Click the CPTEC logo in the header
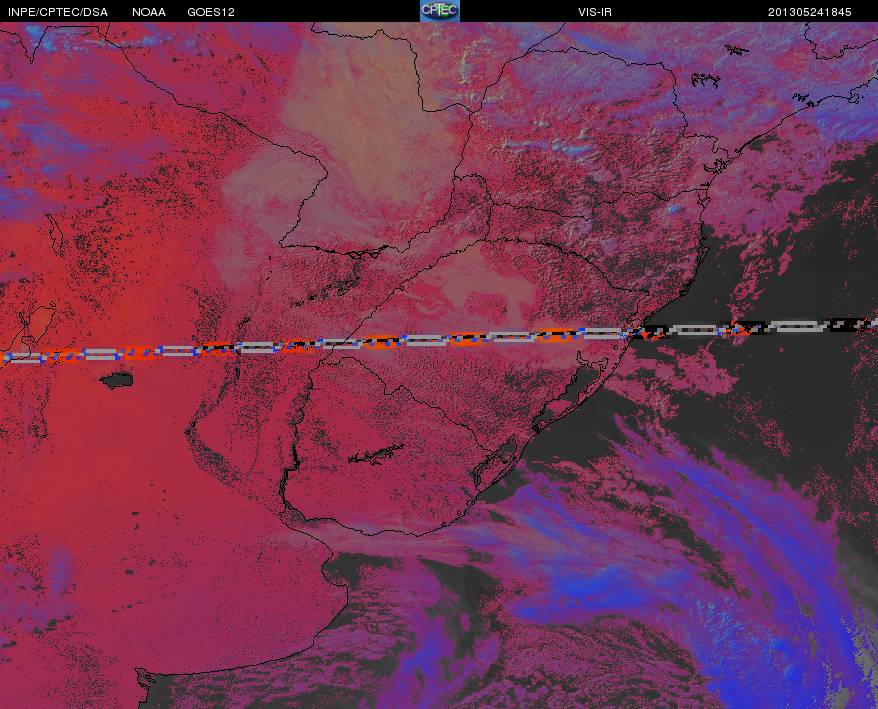The image size is (878, 709). (440, 11)
